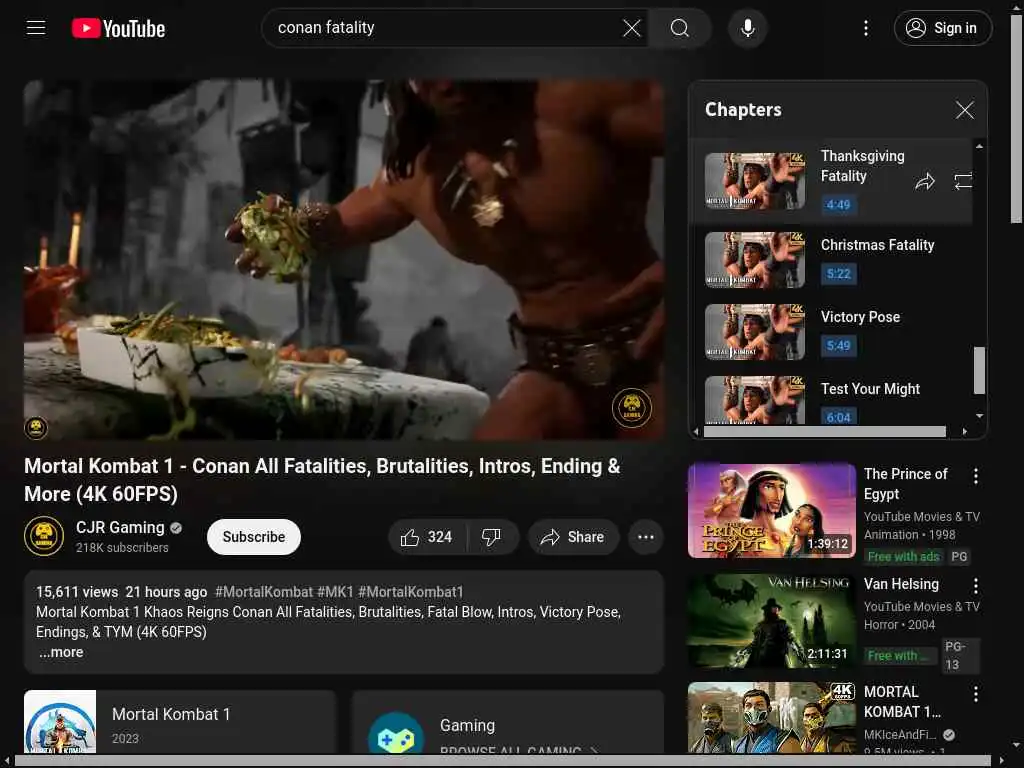Click the search magnifier button
Screen dimensions: 1024x768
coord(680,28)
